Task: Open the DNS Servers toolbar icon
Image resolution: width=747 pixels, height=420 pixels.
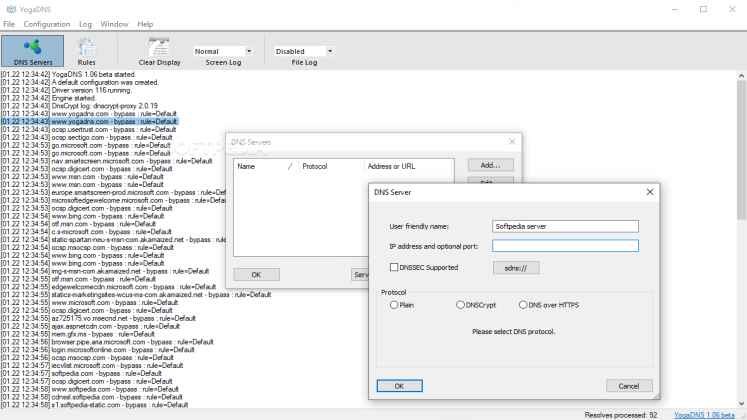Action: click(x=32, y=50)
